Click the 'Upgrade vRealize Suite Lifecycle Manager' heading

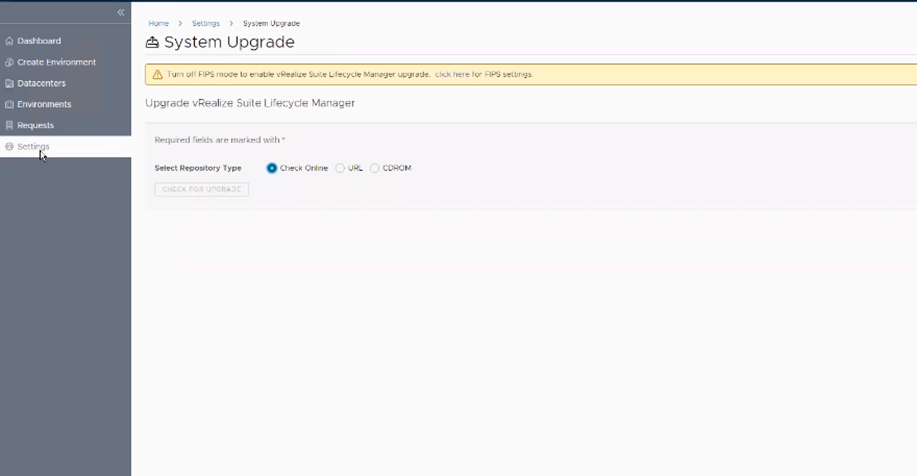(x=250, y=103)
